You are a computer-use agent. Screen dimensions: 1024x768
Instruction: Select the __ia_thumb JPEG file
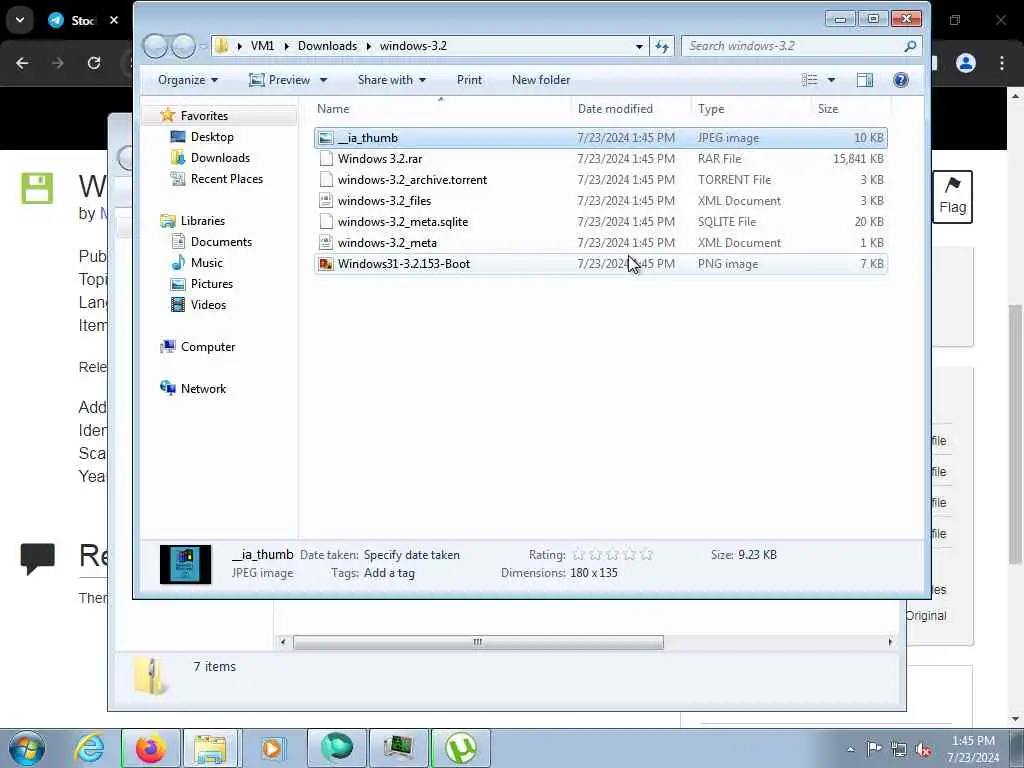600,138
